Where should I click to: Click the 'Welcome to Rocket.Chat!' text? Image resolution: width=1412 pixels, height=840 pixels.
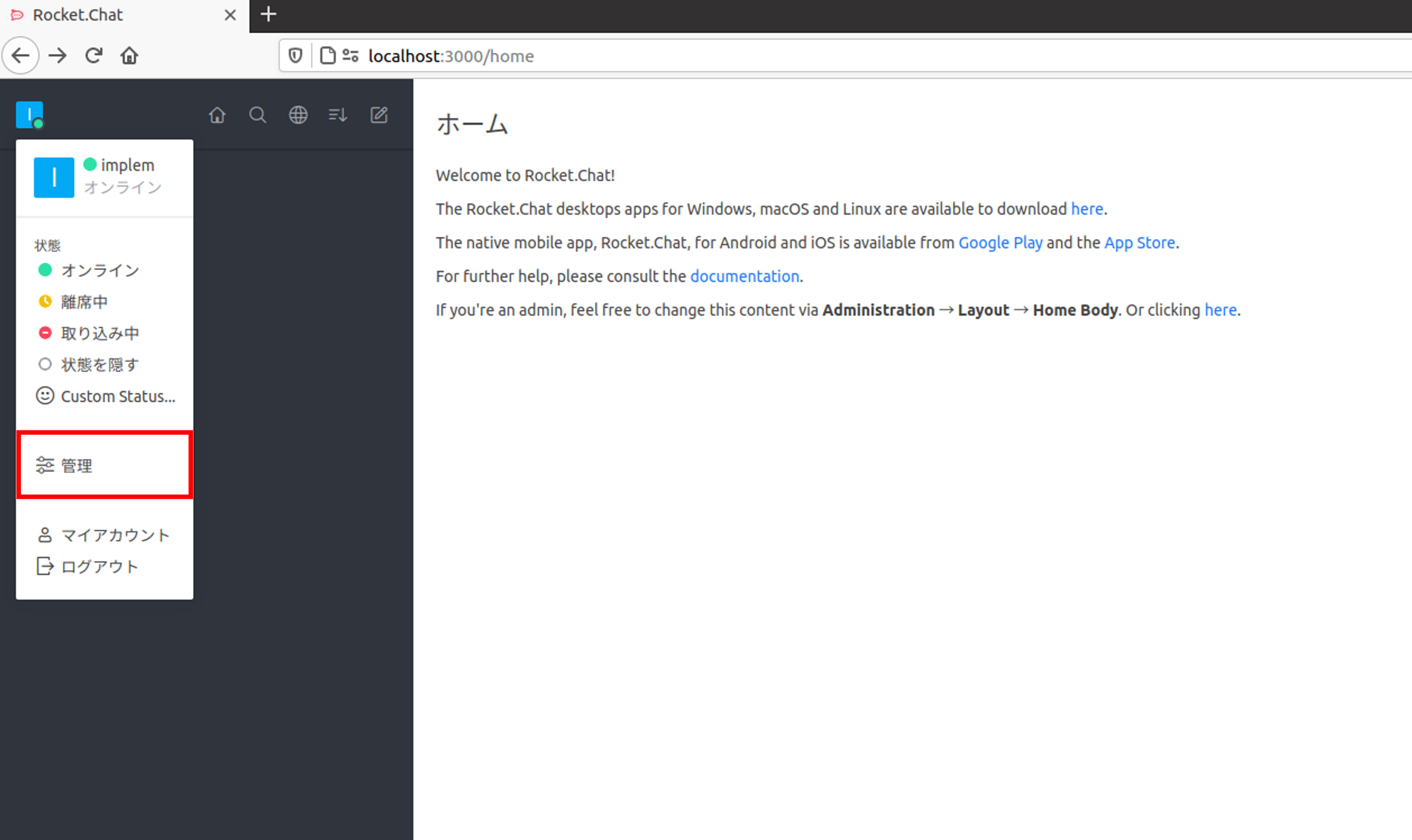525,175
